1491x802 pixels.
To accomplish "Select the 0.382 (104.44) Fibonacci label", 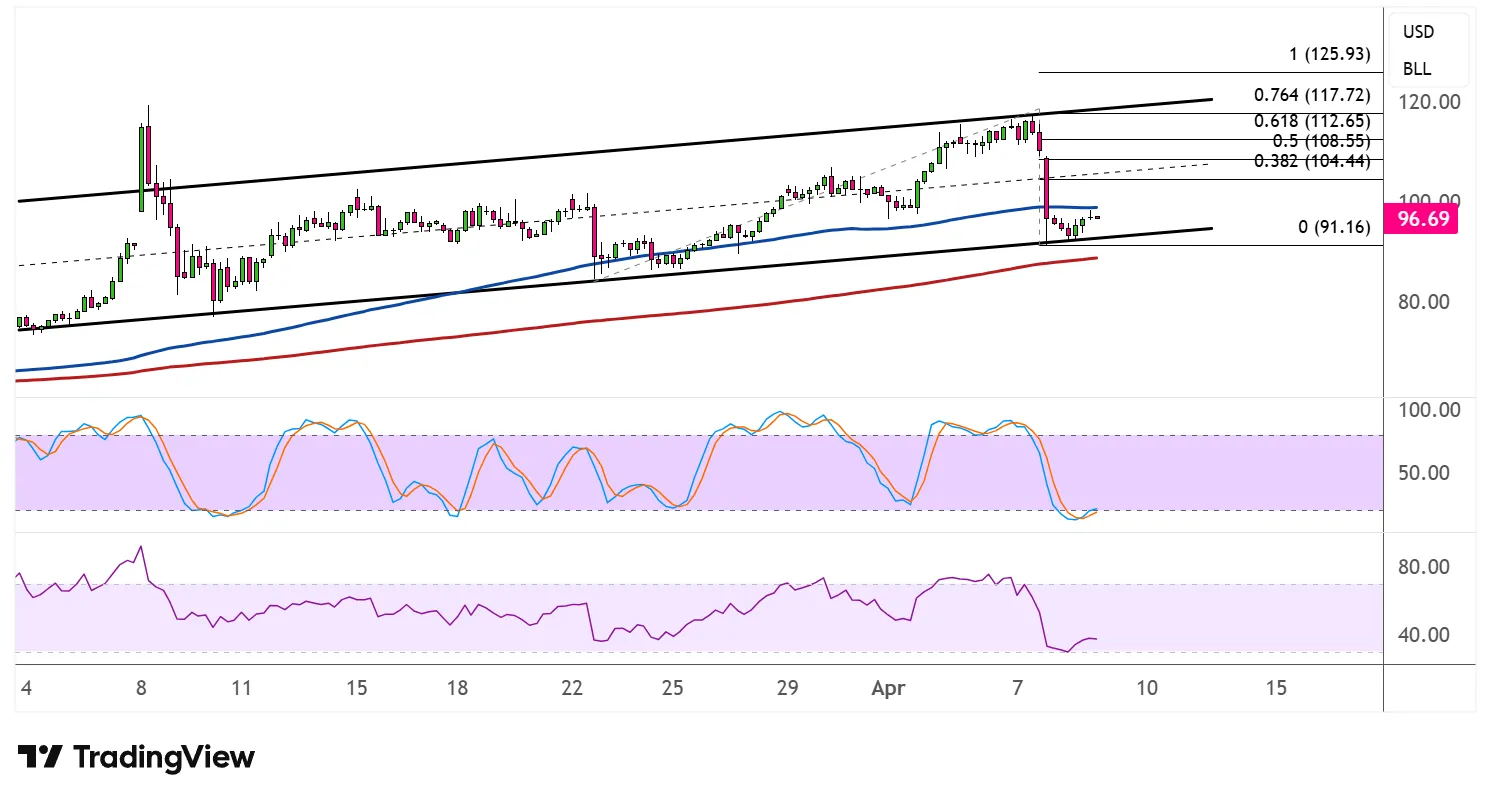I will coord(1312,161).
